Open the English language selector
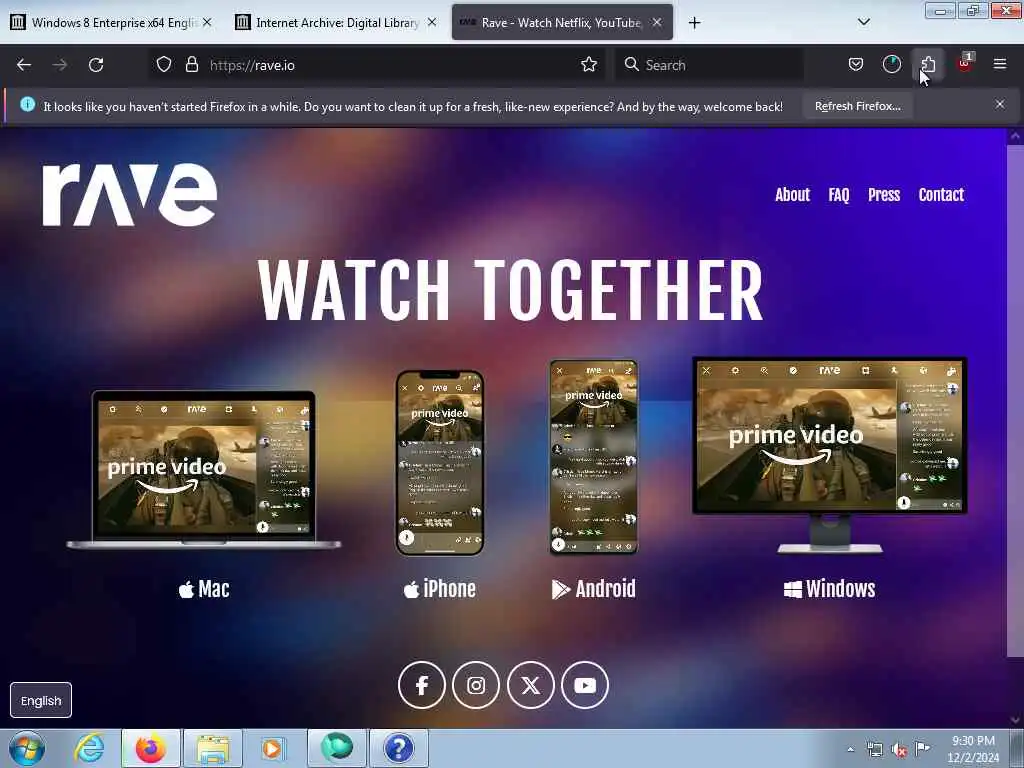1024x768 pixels. tap(41, 700)
